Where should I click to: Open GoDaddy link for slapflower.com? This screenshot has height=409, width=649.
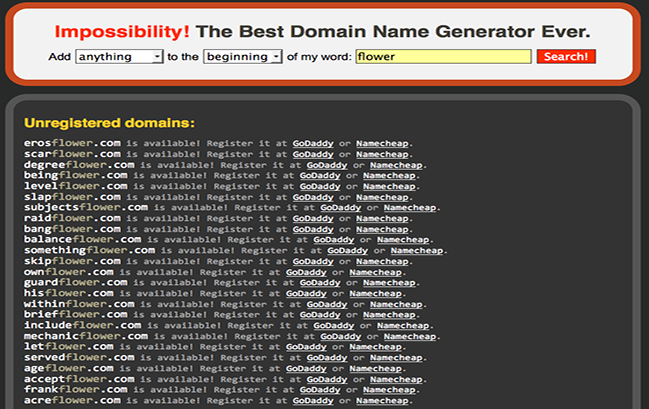[x=313, y=197]
